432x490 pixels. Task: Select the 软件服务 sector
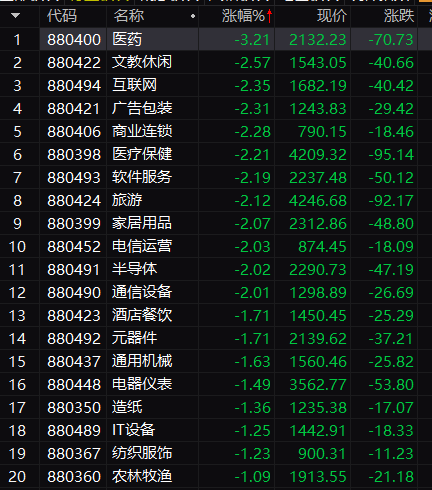(x=142, y=177)
